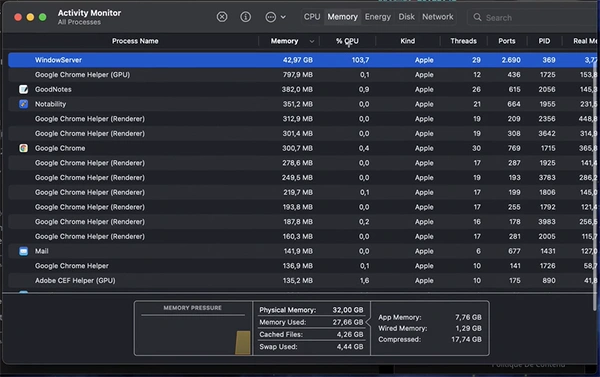Click the 42,97 GB memory value
Image resolution: width=600 pixels, height=377 pixels.
pos(298,60)
